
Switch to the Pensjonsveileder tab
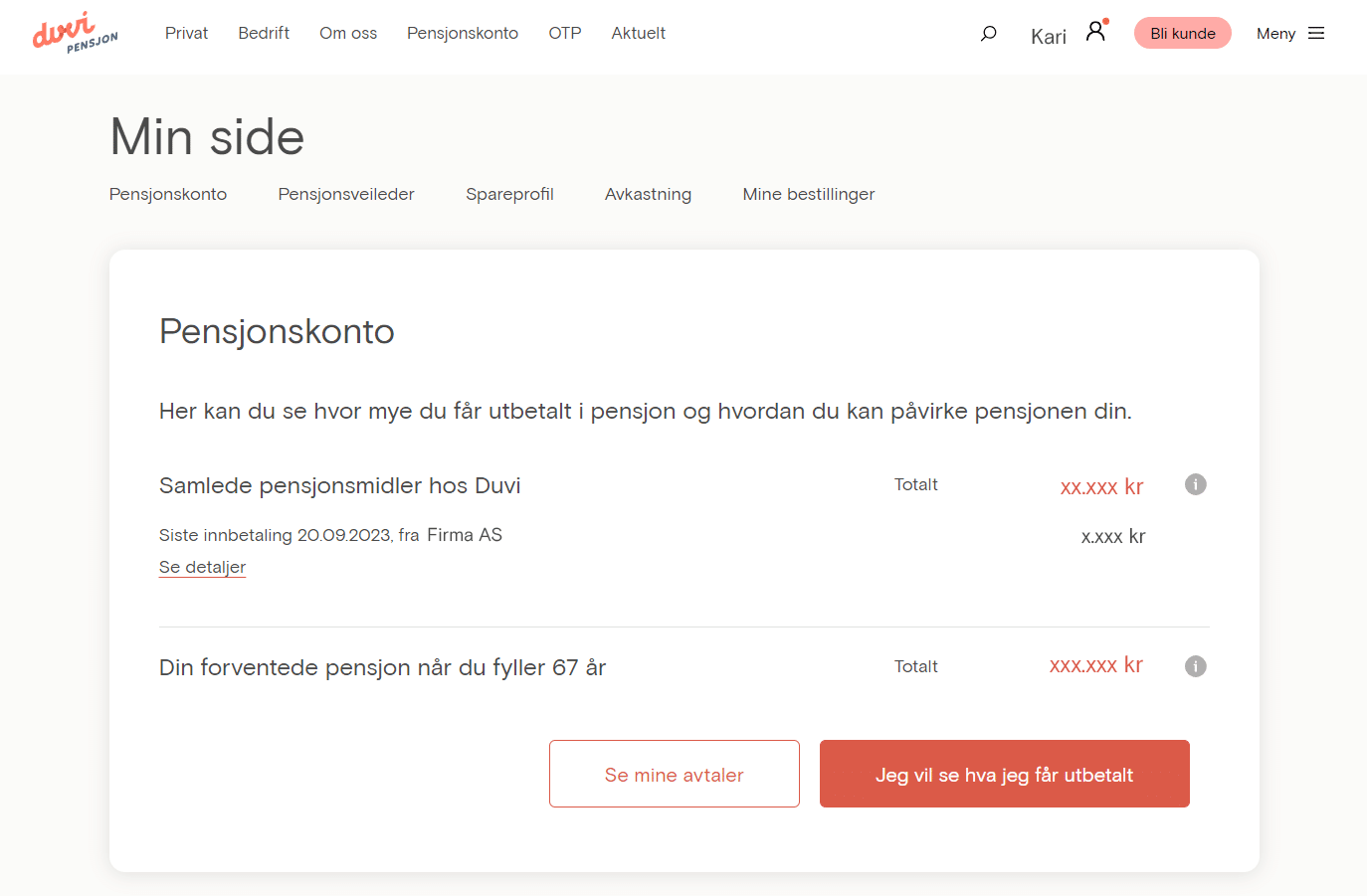point(346,194)
